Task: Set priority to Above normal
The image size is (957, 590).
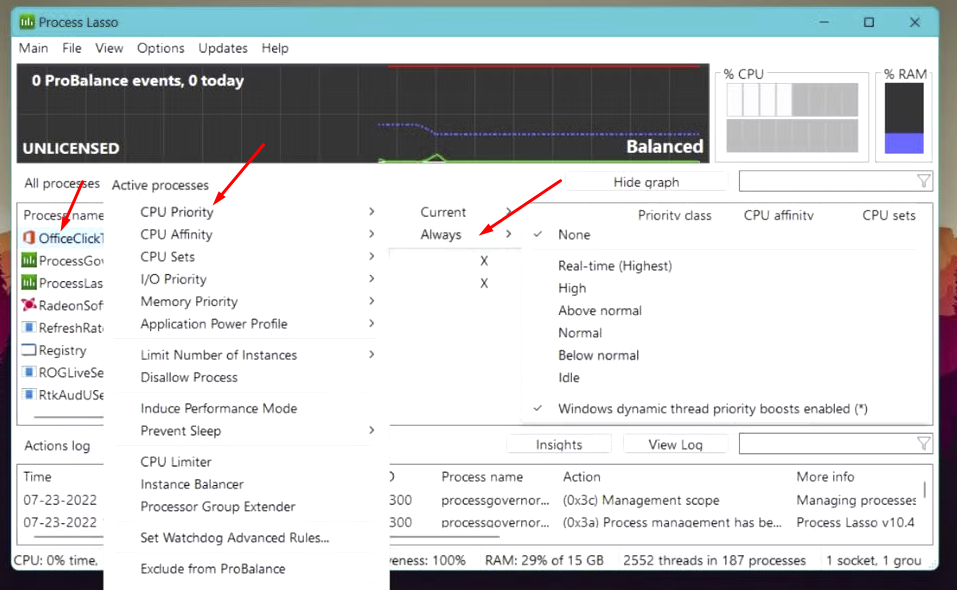Action: (600, 311)
